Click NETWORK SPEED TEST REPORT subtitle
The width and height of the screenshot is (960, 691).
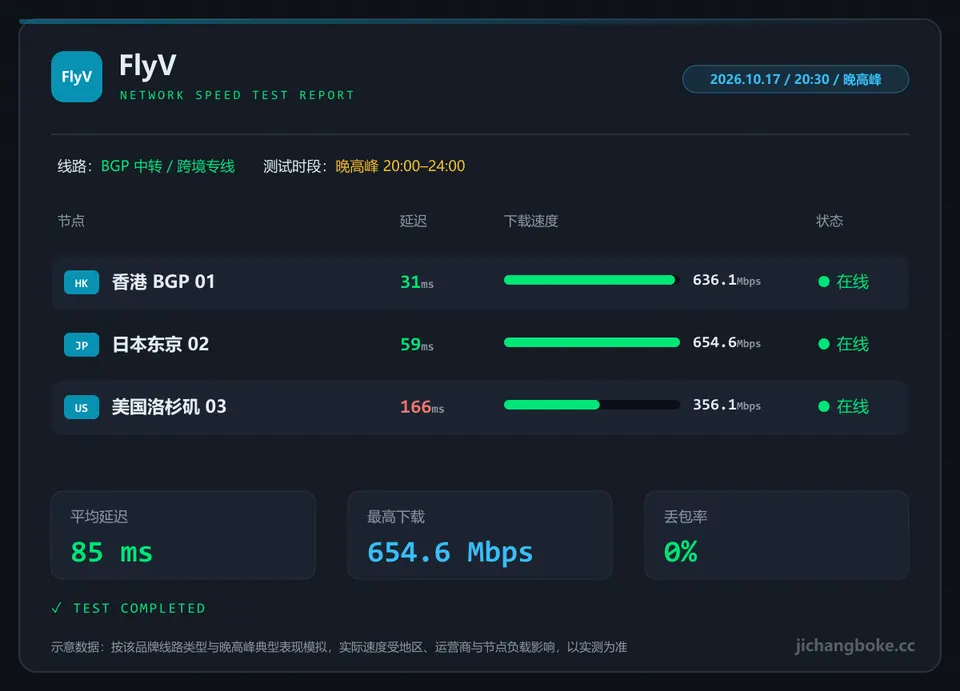237,95
